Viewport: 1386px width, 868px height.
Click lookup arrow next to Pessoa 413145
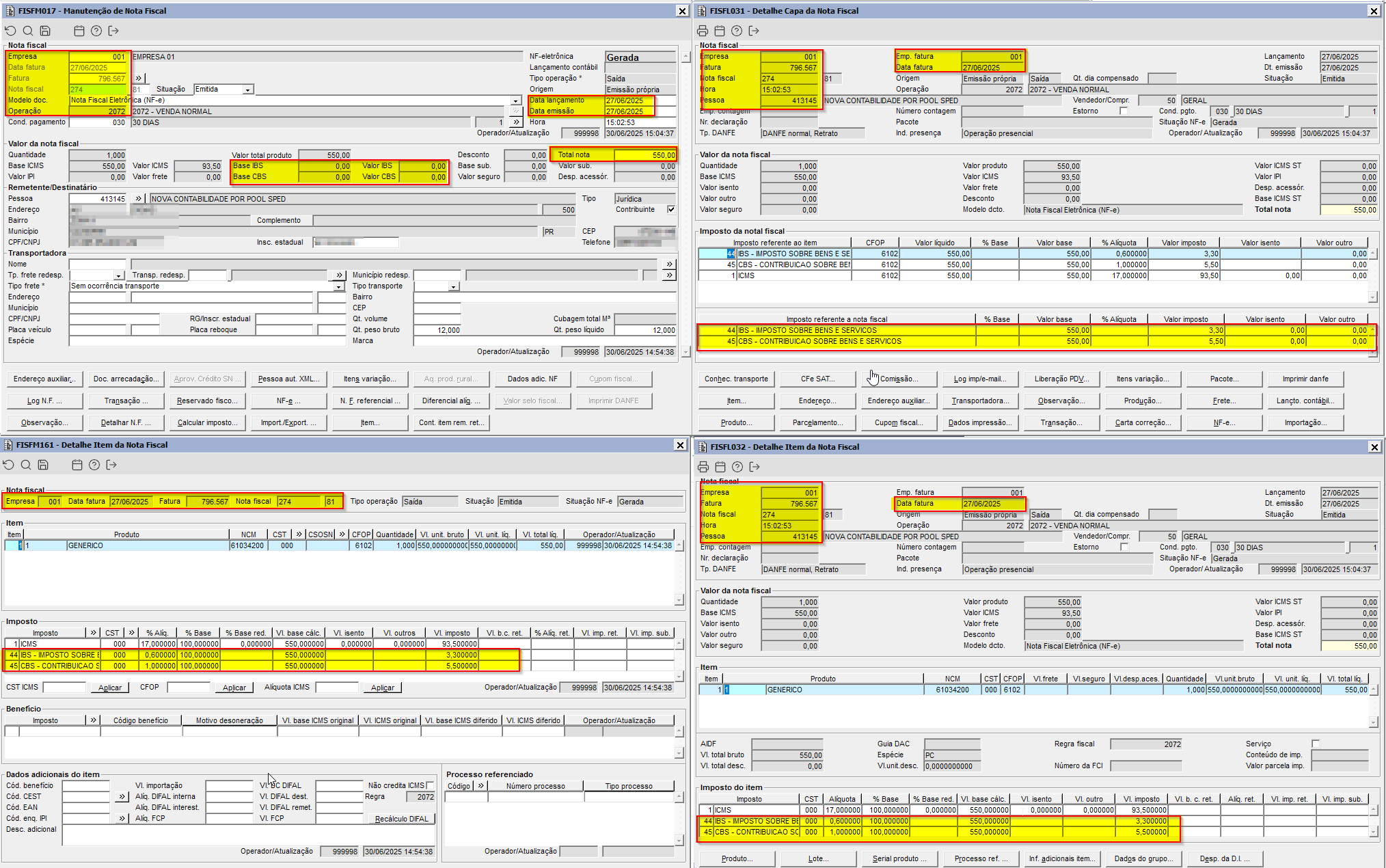click(139, 199)
